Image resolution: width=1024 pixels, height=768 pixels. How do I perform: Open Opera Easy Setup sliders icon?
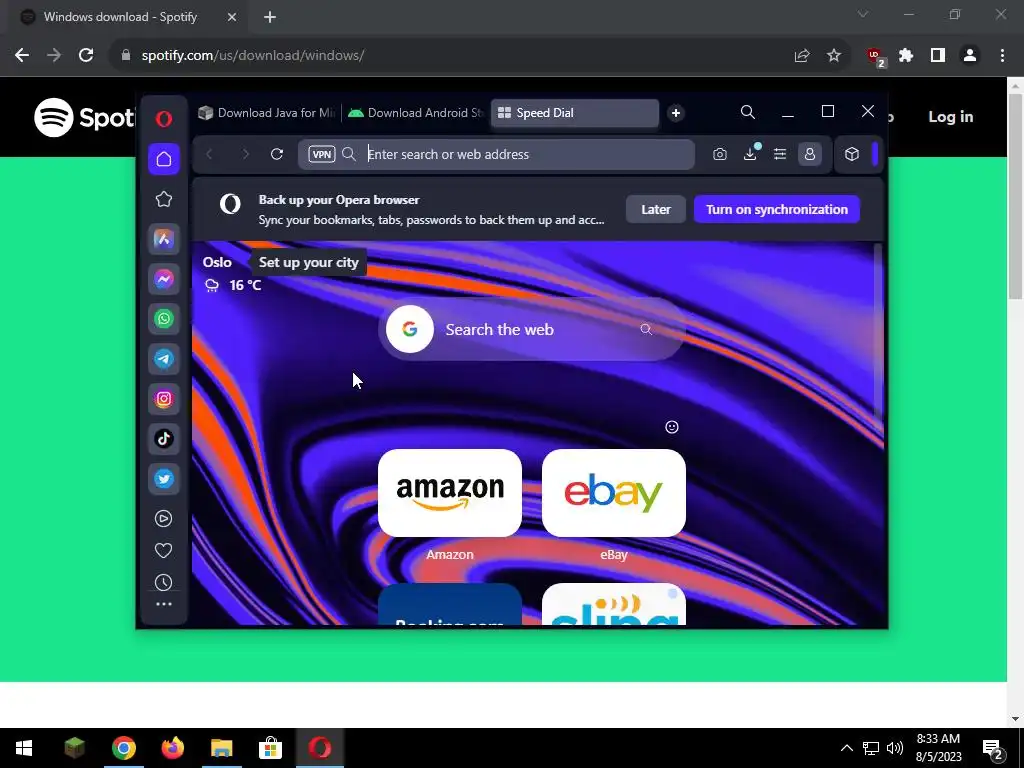pyautogui.click(x=780, y=154)
